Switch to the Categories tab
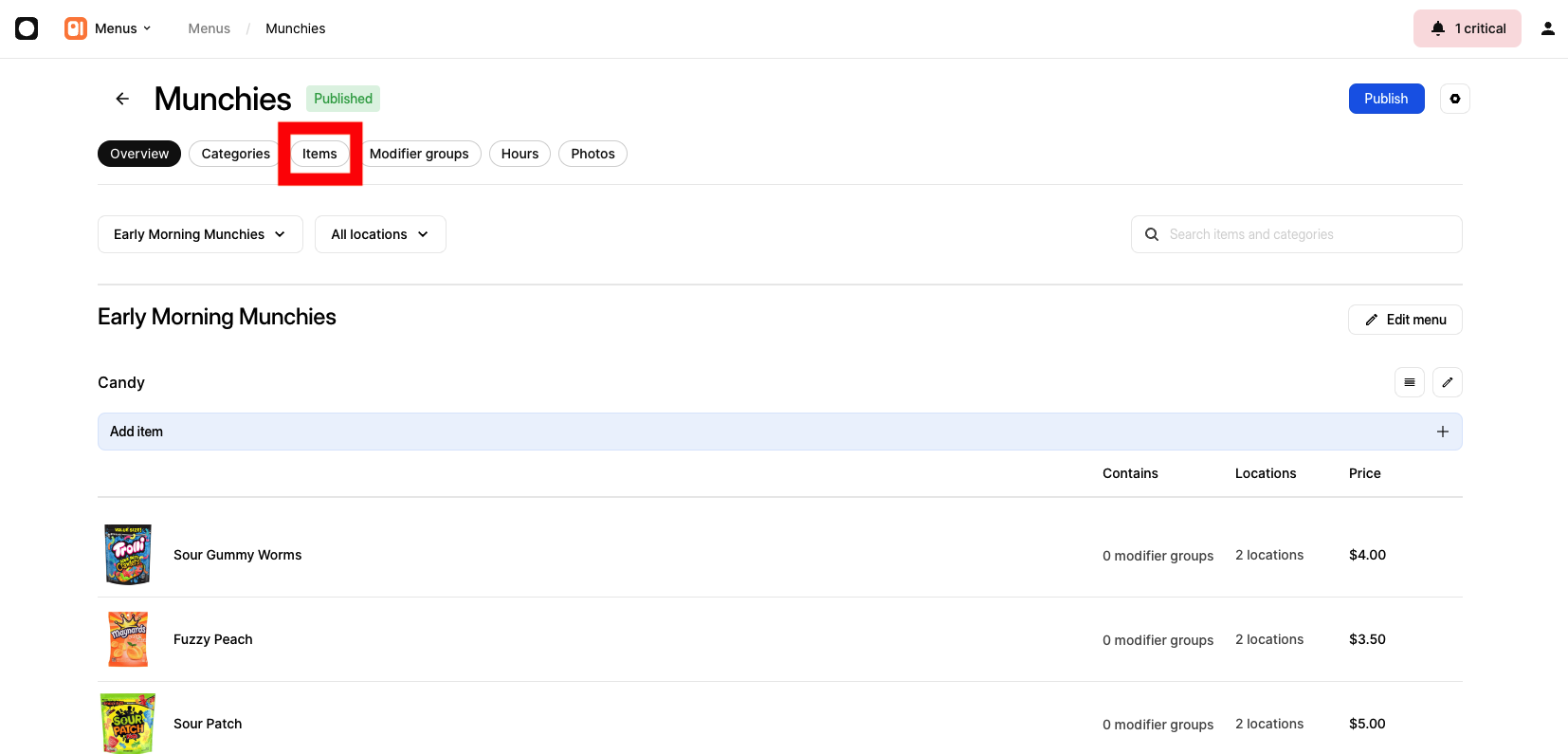 (235, 154)
